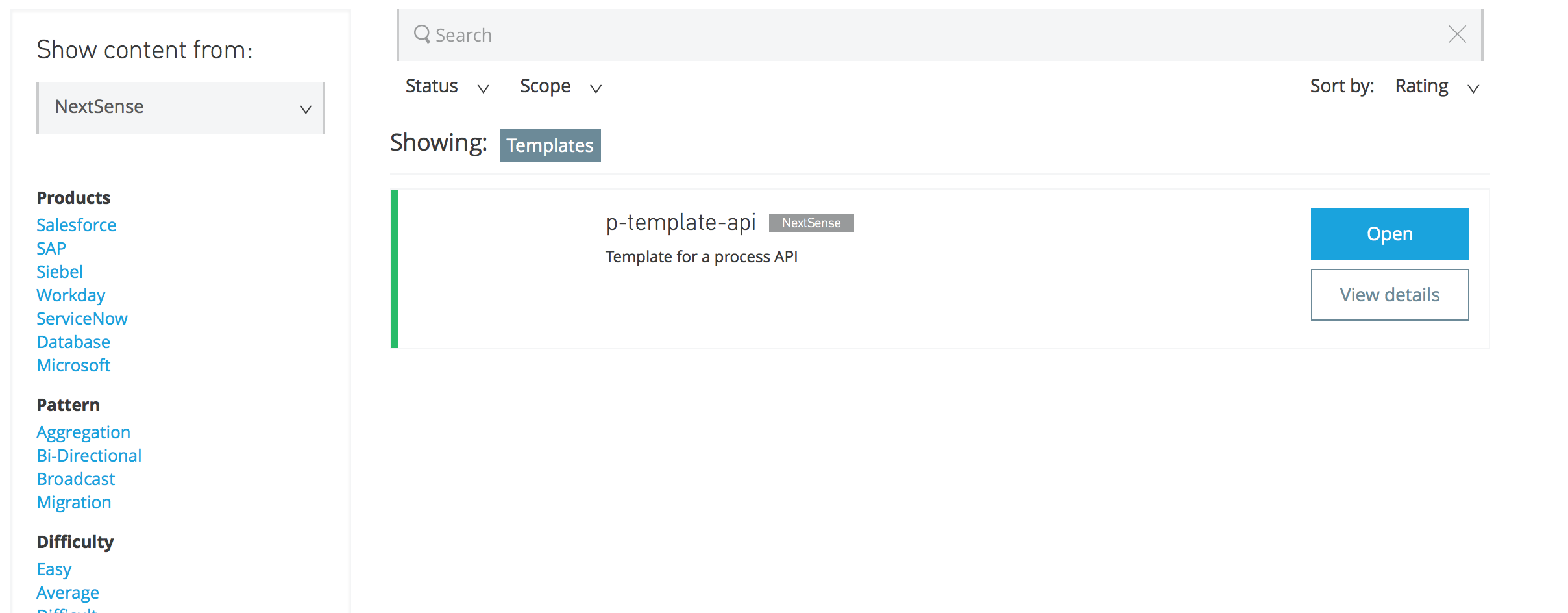Type in the Search field
The image size is (1568, 613).
tap(909, 35)
